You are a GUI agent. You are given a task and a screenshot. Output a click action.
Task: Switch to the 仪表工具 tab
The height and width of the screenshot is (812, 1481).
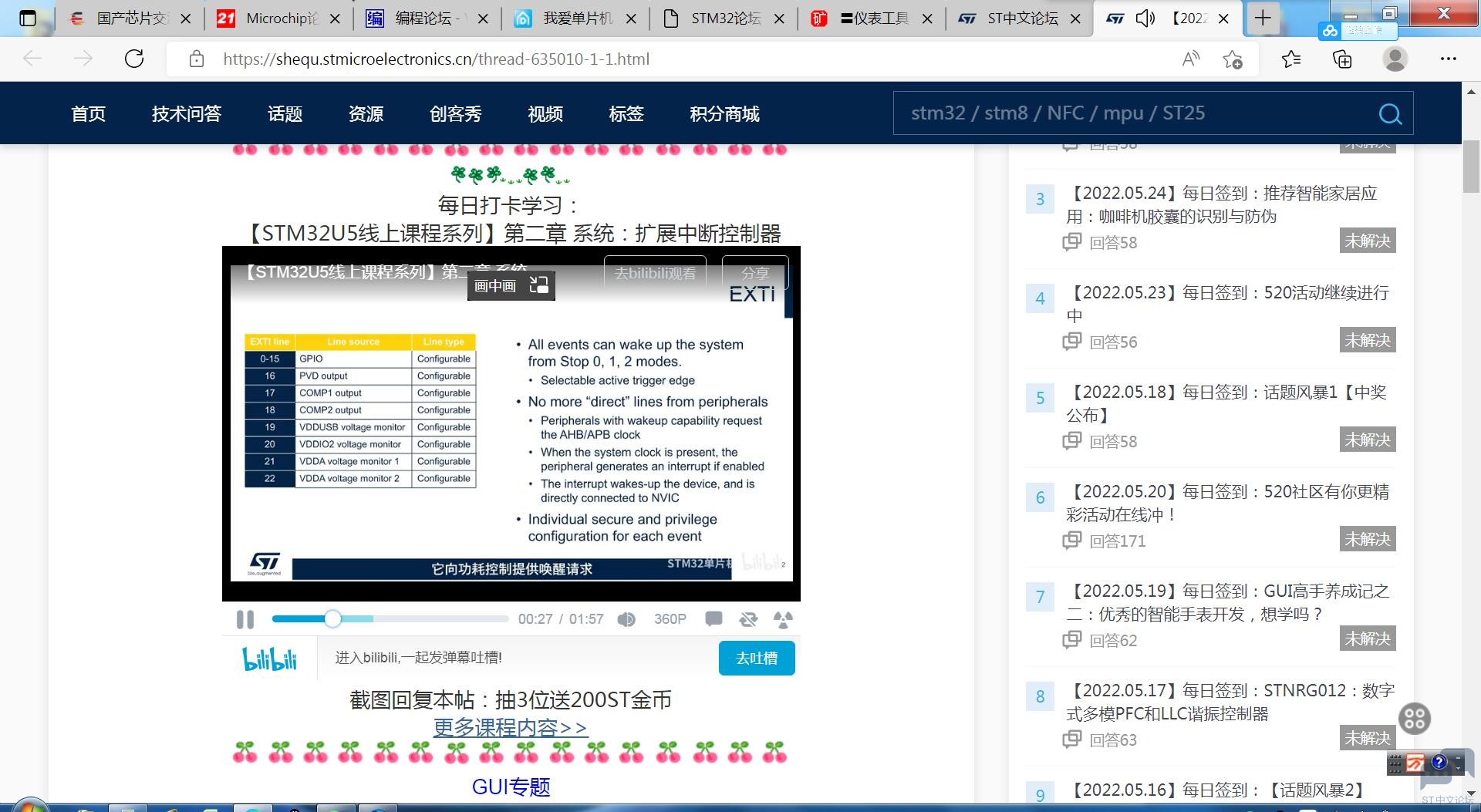click(x=871, y=19)
